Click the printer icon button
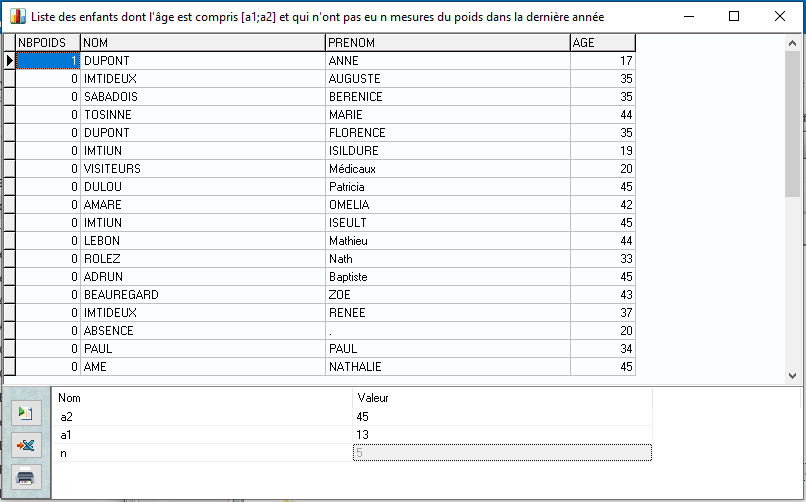806x502 pixels. (x=26, y=476)
